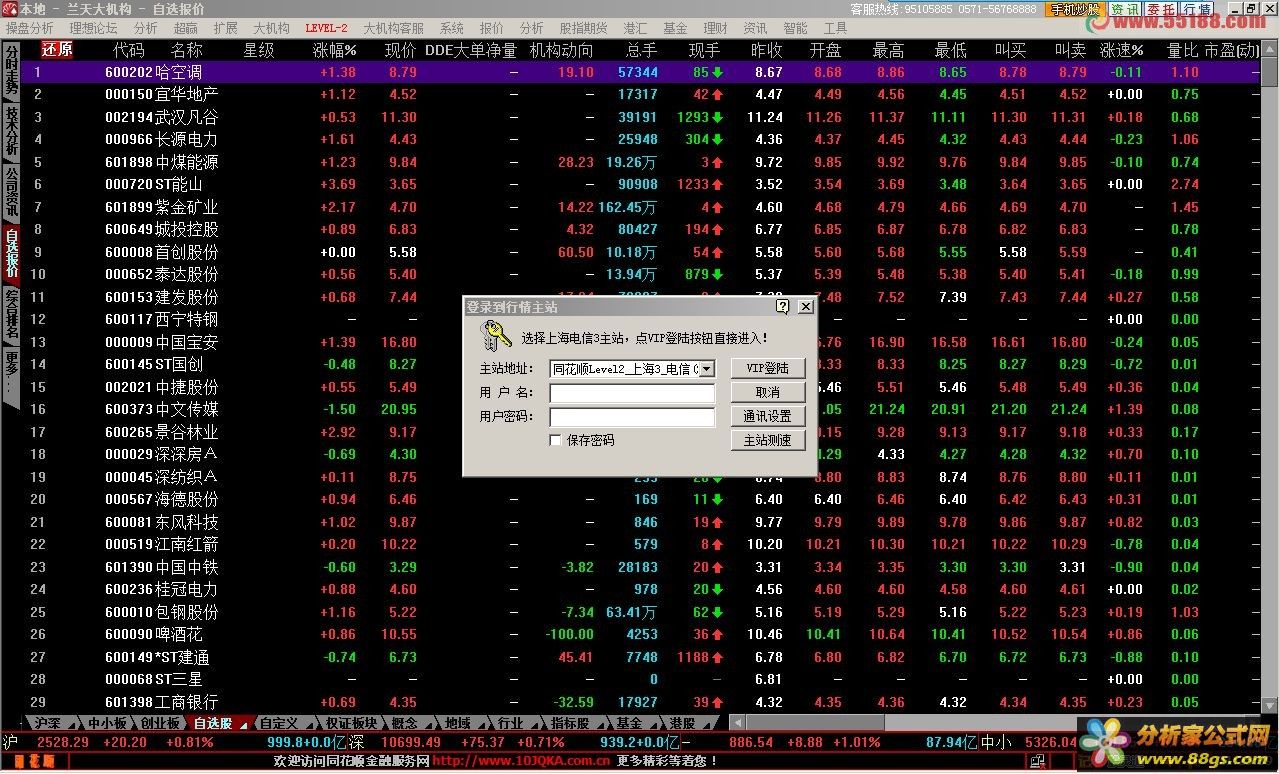Click the www.10JQKA.com.cn link in status bar
The height and width of the screenshot is (774, 1279).
pos(522,761)
